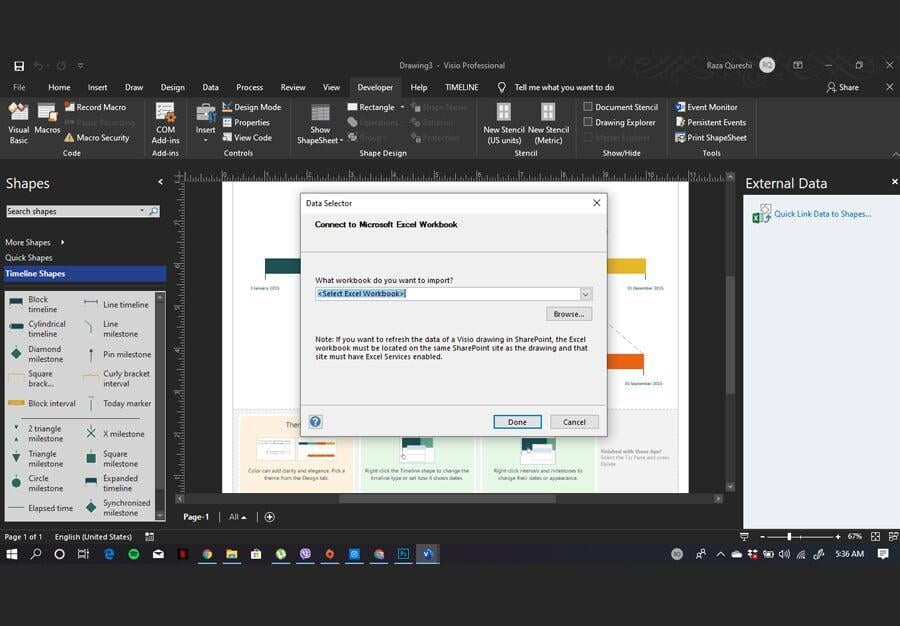Toggle Design Mode in Controls group
The image size is (900, 626).
coord(251,107)
